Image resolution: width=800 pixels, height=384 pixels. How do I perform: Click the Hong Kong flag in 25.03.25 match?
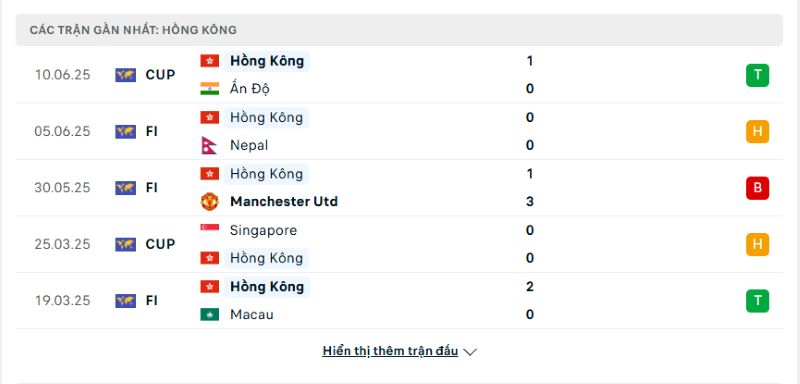point(209,258)
